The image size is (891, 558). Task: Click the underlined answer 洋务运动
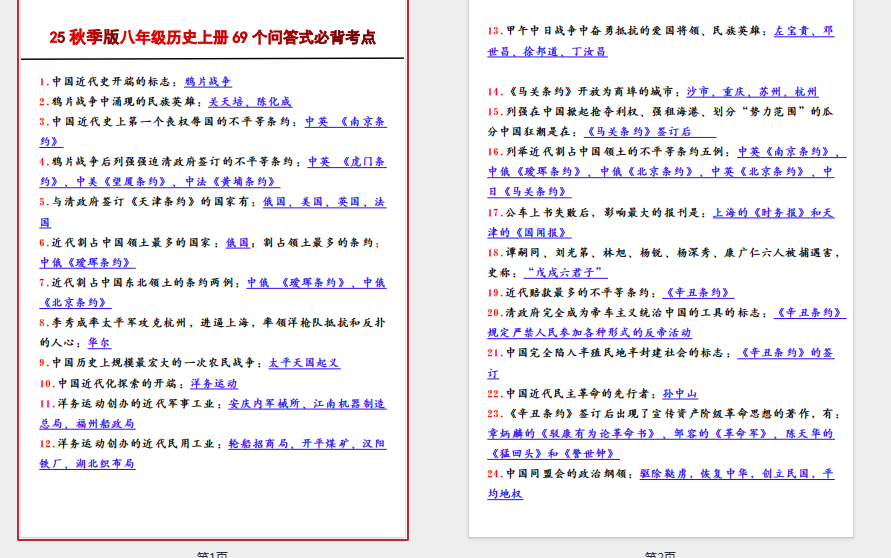coord(214,383)
